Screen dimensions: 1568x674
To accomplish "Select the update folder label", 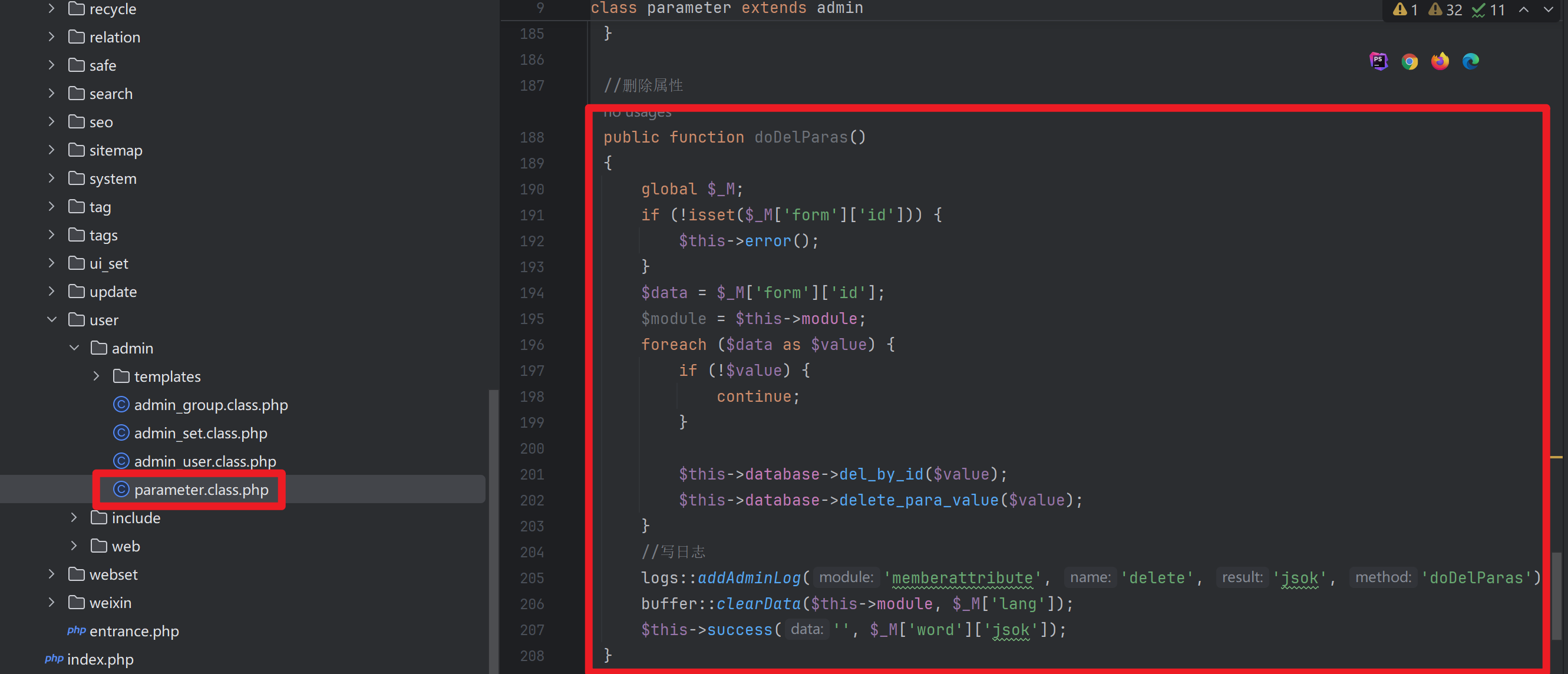I will coord(113,292).
